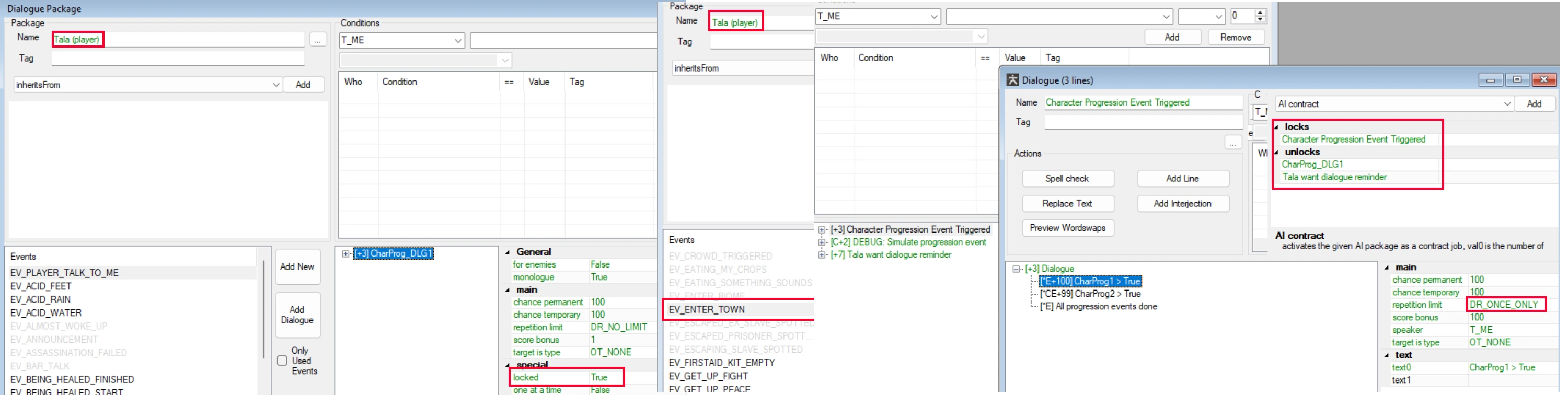
Task: Select the EV_ENTER_TOWN event
Action: pos(707,310)
